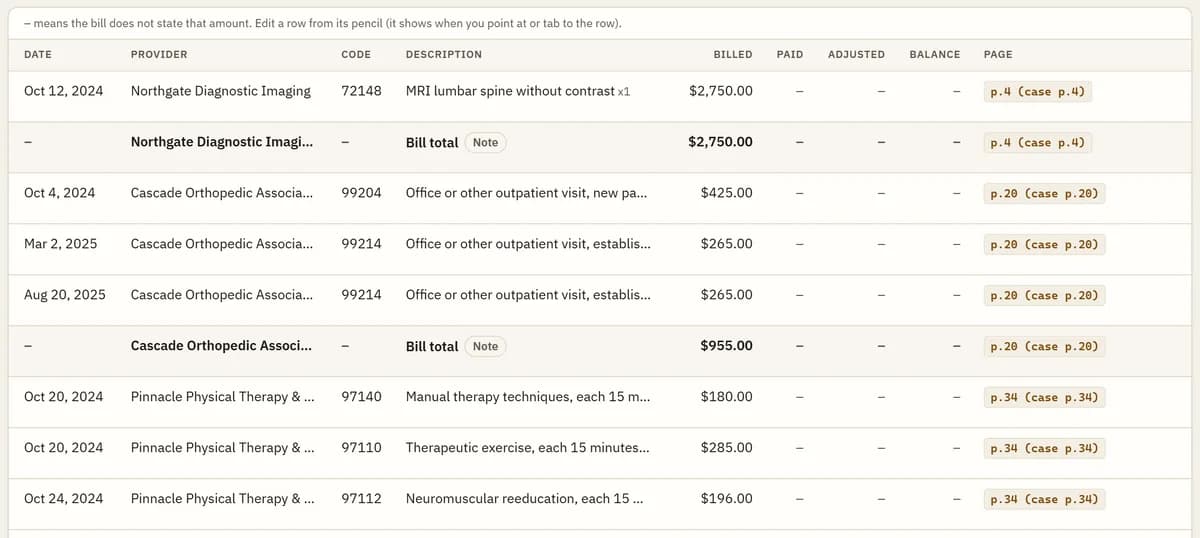1200x538 pixels.
Task: Click code 72148
Action: [x=361, y=91]
